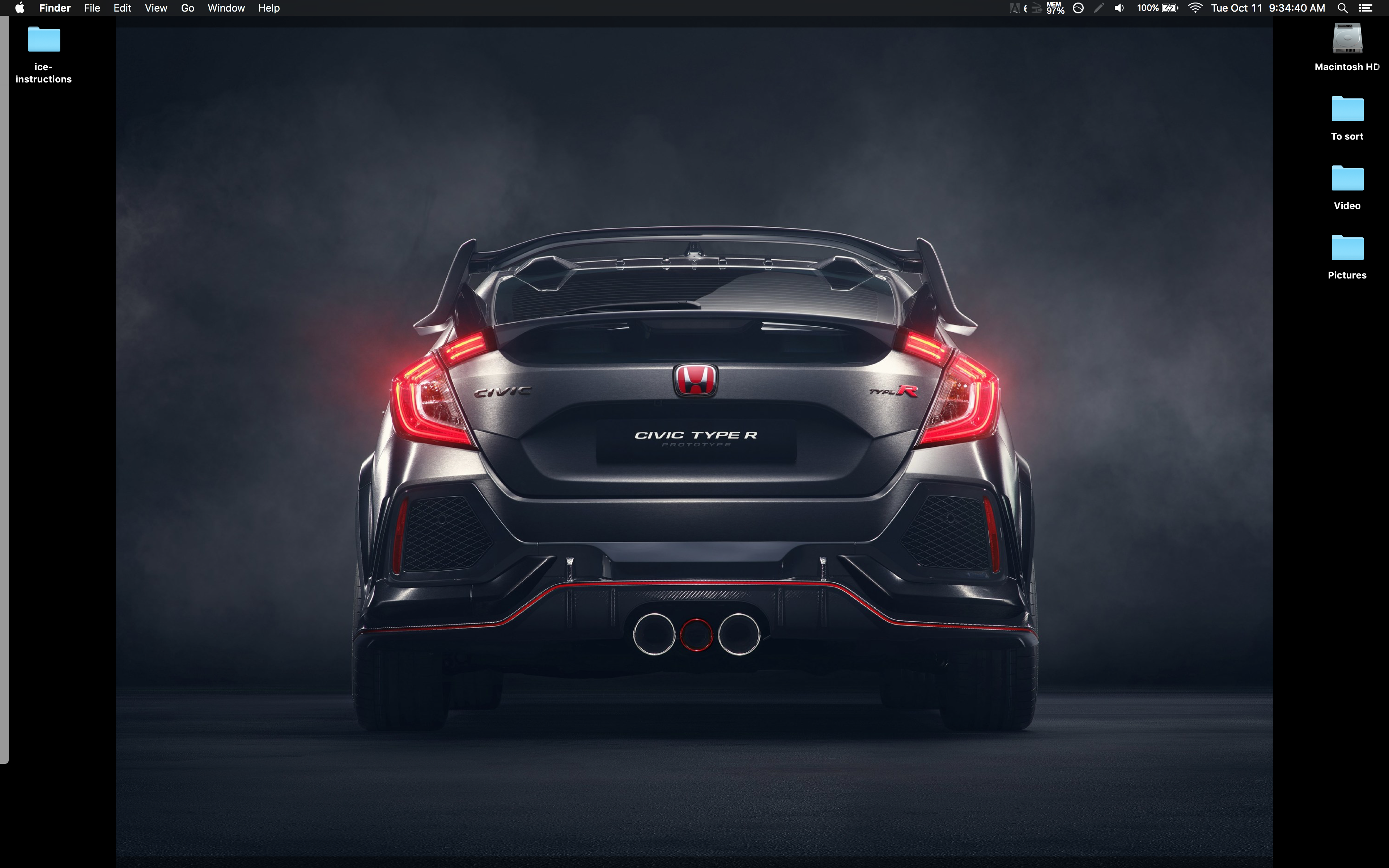
Task: Open the volume control in menu bar
Action: [x=1119, y=8]
